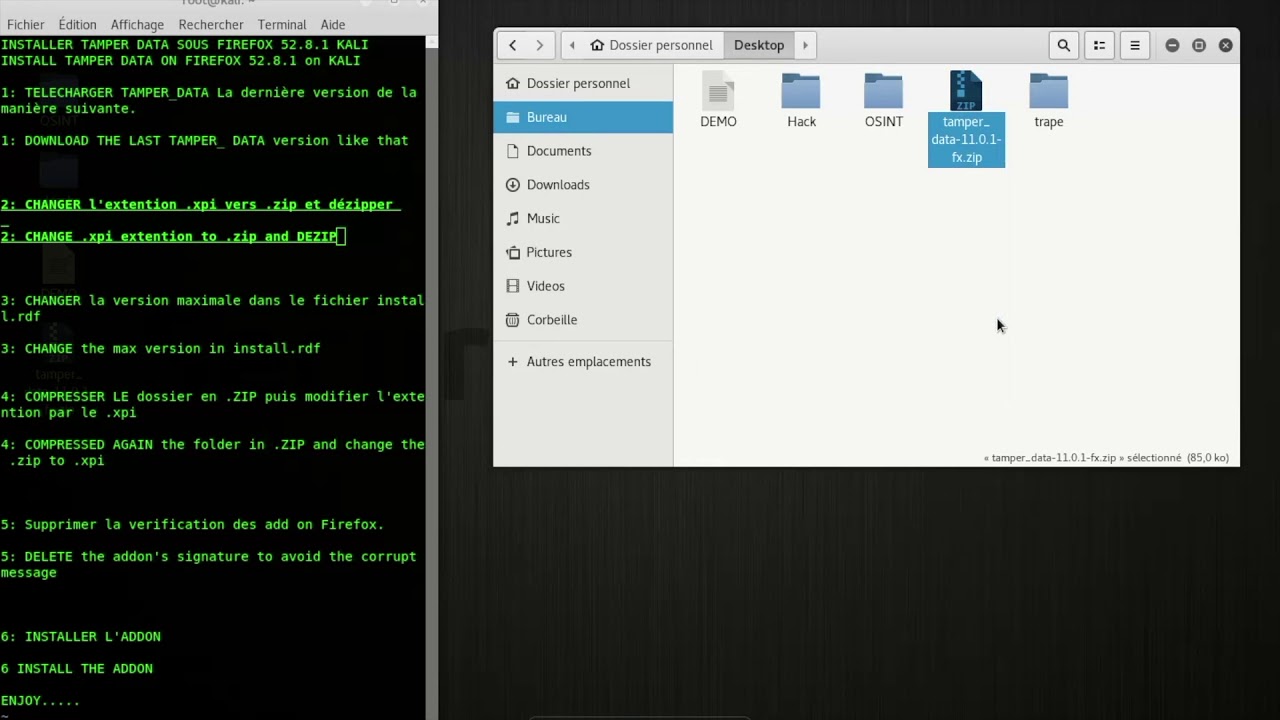Click Bureau in the sidebar
This screenshot has width=1280, height=720.
click(x=546, y=117)
